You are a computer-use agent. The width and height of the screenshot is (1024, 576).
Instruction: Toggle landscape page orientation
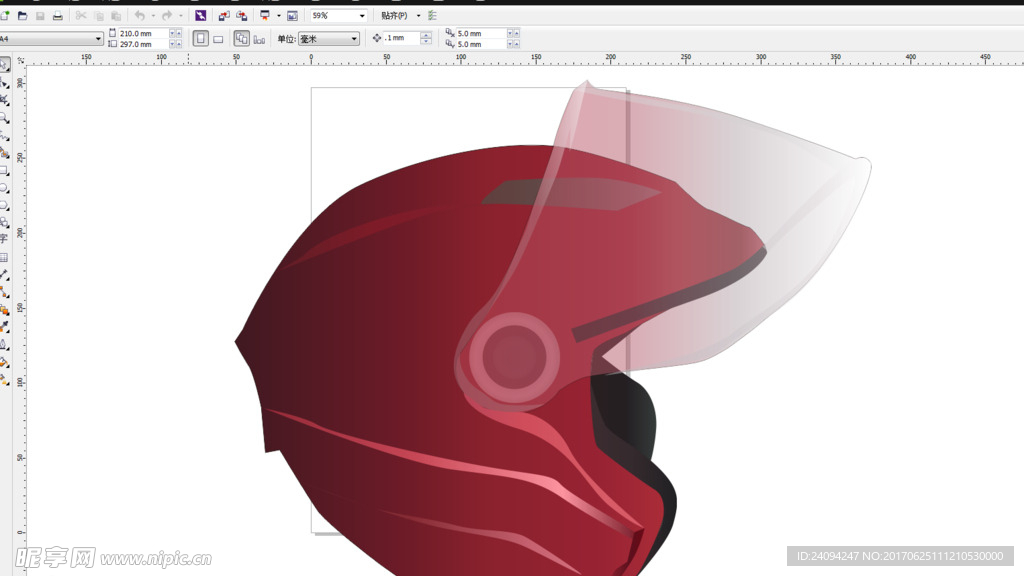pyautogui.click(x=218, y=38)
